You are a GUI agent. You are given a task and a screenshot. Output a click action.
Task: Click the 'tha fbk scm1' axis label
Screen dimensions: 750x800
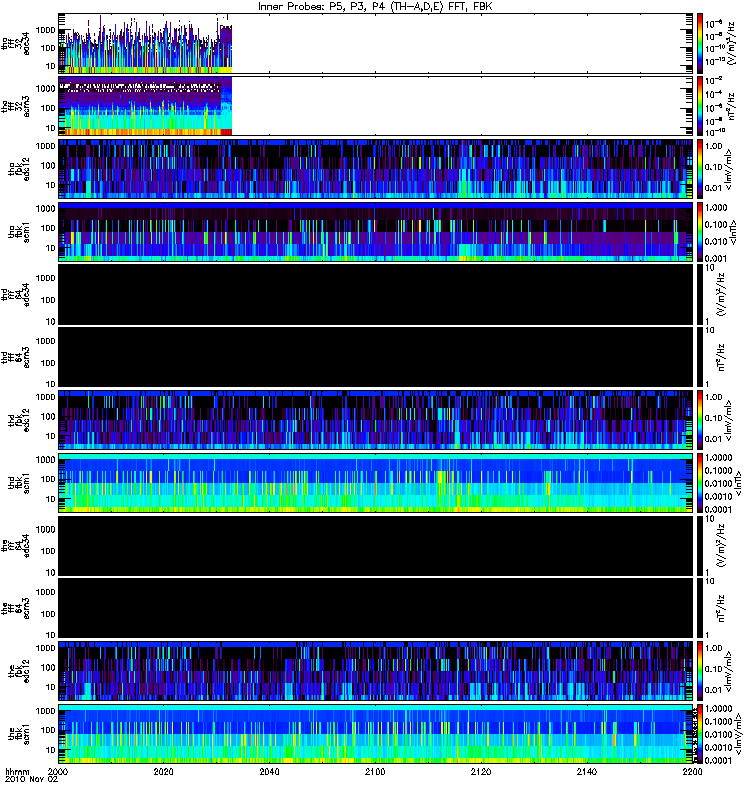[x=19, y=232]
